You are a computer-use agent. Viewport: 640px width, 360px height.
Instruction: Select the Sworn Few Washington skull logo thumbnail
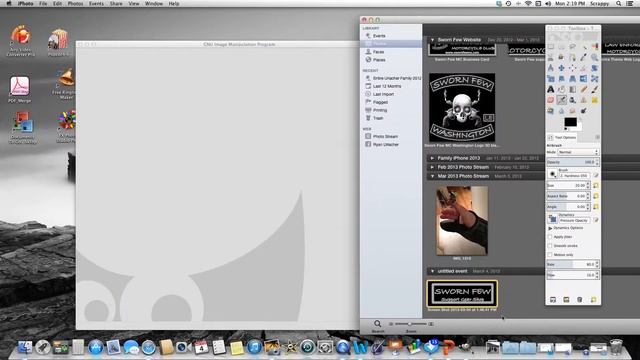coord(462,107)
